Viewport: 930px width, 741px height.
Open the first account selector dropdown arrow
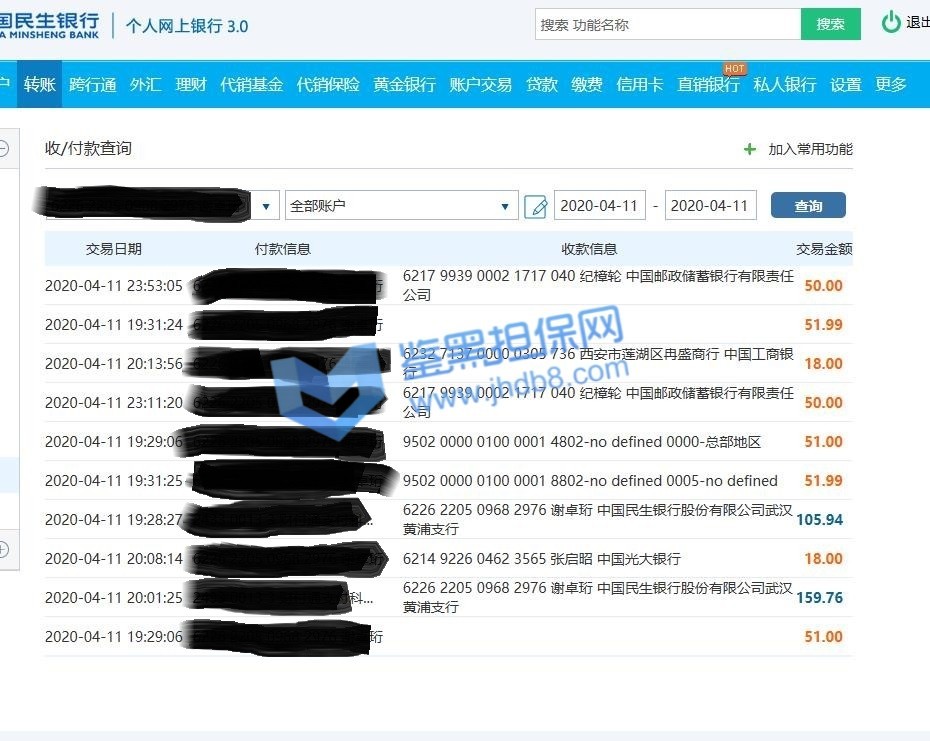point(265,207)
